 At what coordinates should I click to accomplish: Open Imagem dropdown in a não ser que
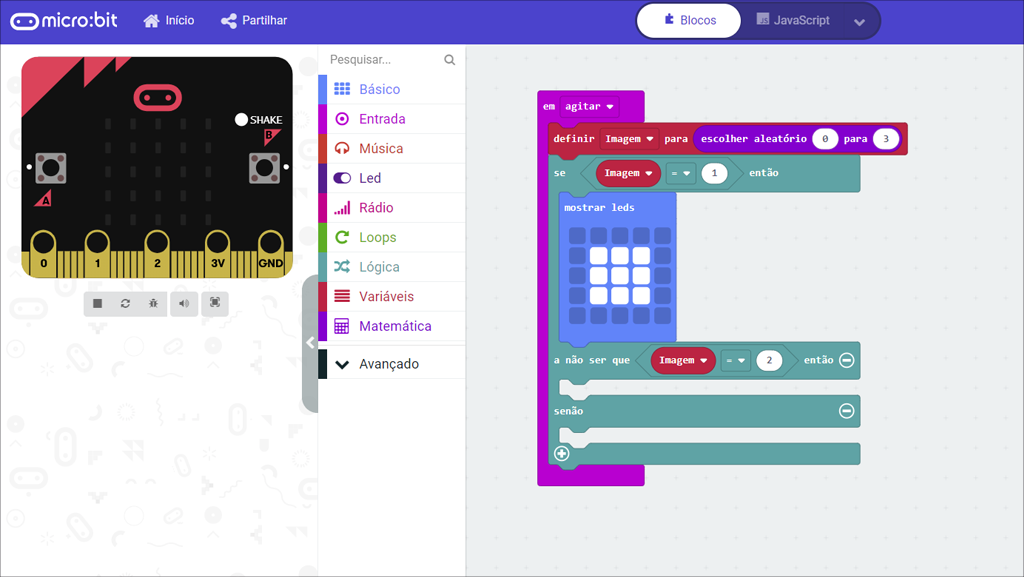coord(683,360)
